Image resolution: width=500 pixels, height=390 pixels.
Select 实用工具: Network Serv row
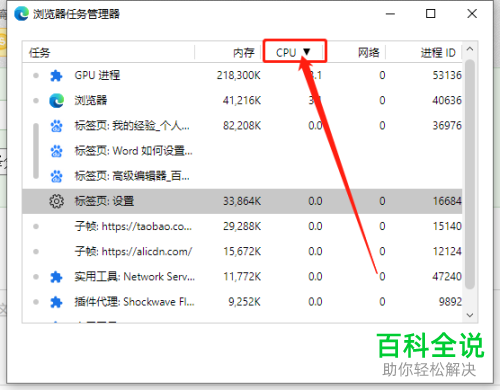tap(242, 277)
